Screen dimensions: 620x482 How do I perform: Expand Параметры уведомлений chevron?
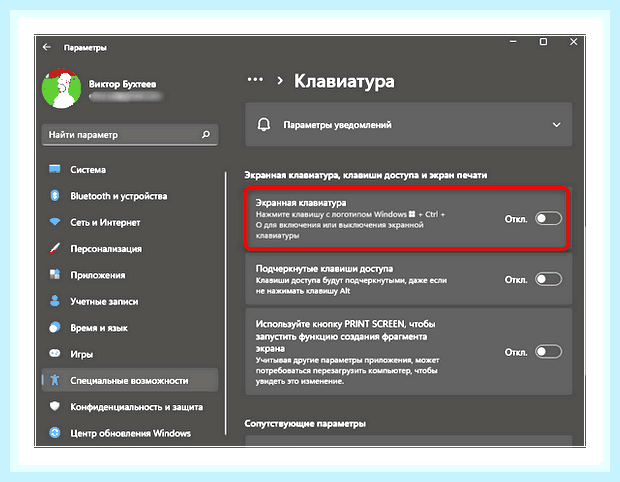click(556, 125)
